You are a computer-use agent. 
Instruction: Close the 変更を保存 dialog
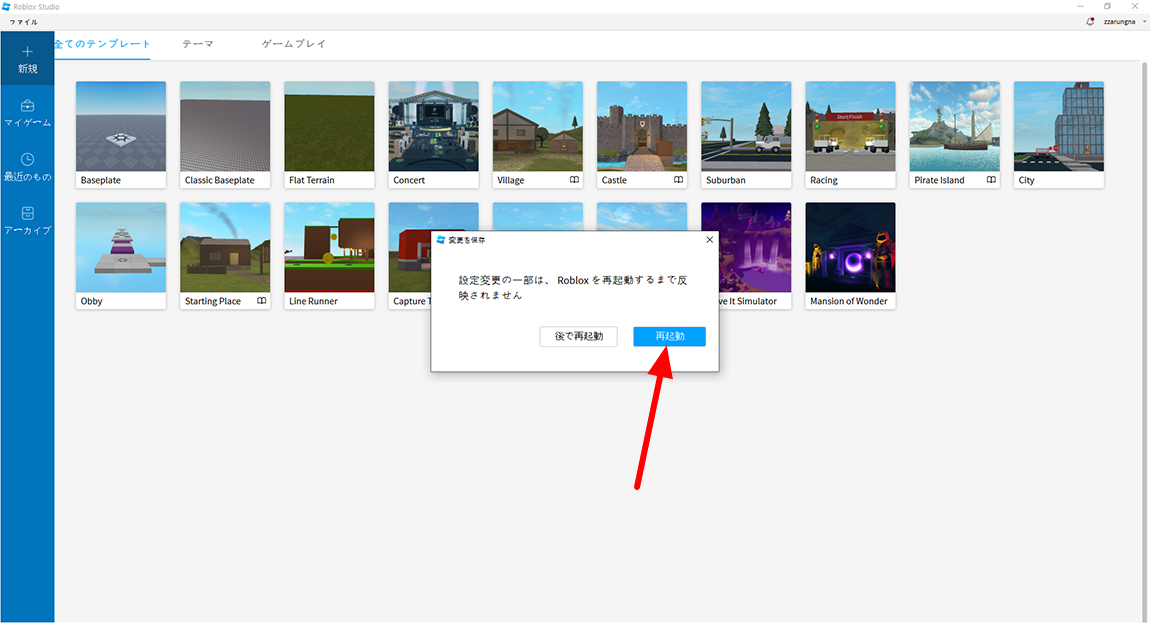click(710, 239)
